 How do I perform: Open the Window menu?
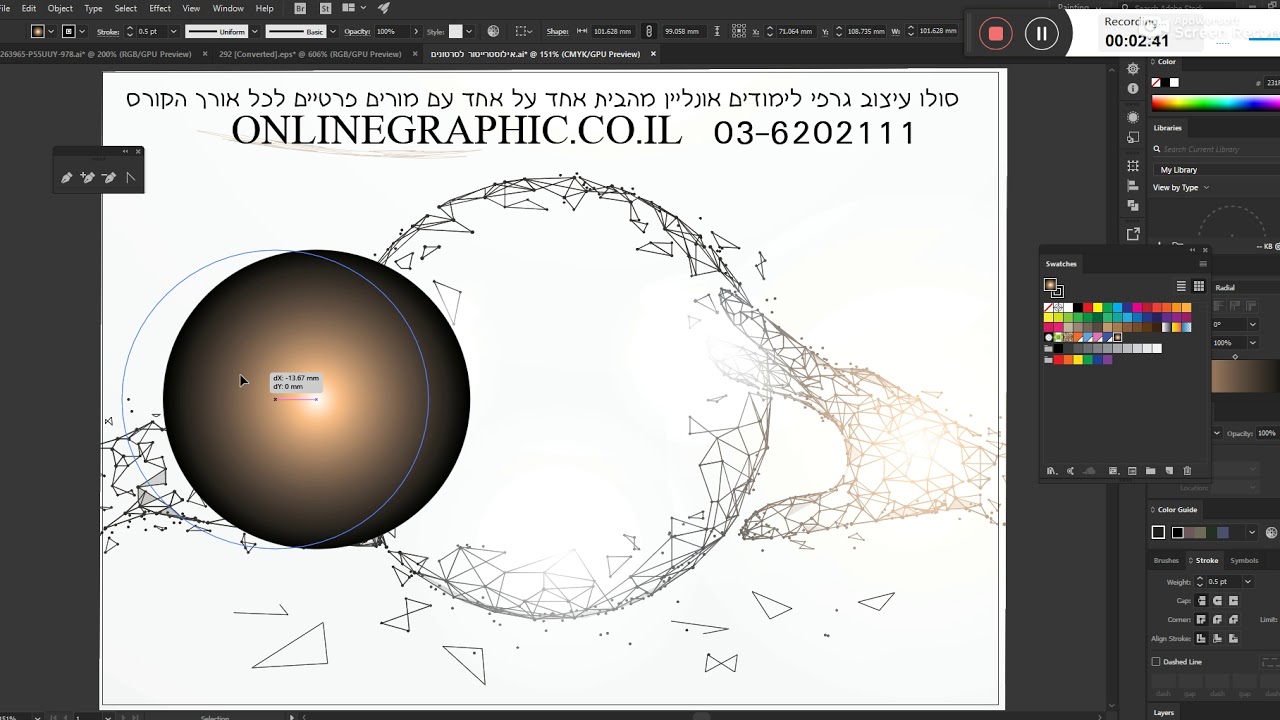click(228, 8)
